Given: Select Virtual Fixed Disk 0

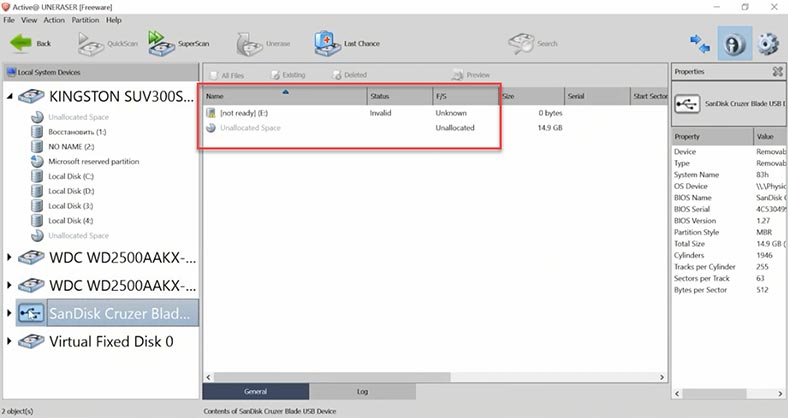Looking at the screenshot, I should pyautogui.click(x=111, y=342).
